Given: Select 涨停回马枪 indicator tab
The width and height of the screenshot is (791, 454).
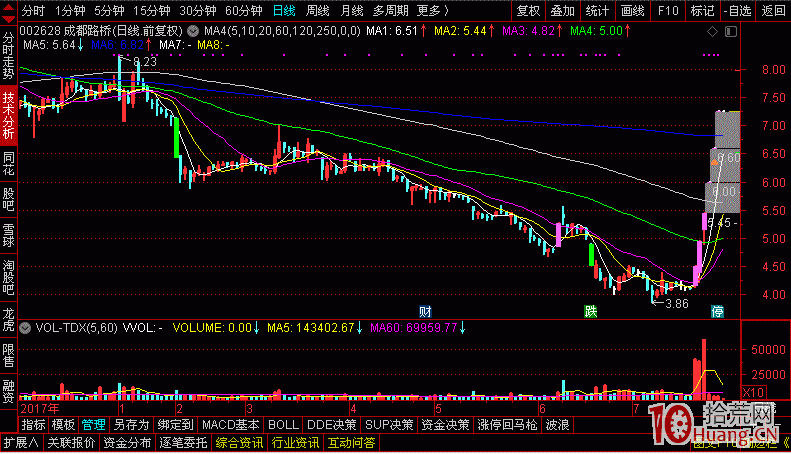Looking at the screenshot, I should [x=507, y=425].
